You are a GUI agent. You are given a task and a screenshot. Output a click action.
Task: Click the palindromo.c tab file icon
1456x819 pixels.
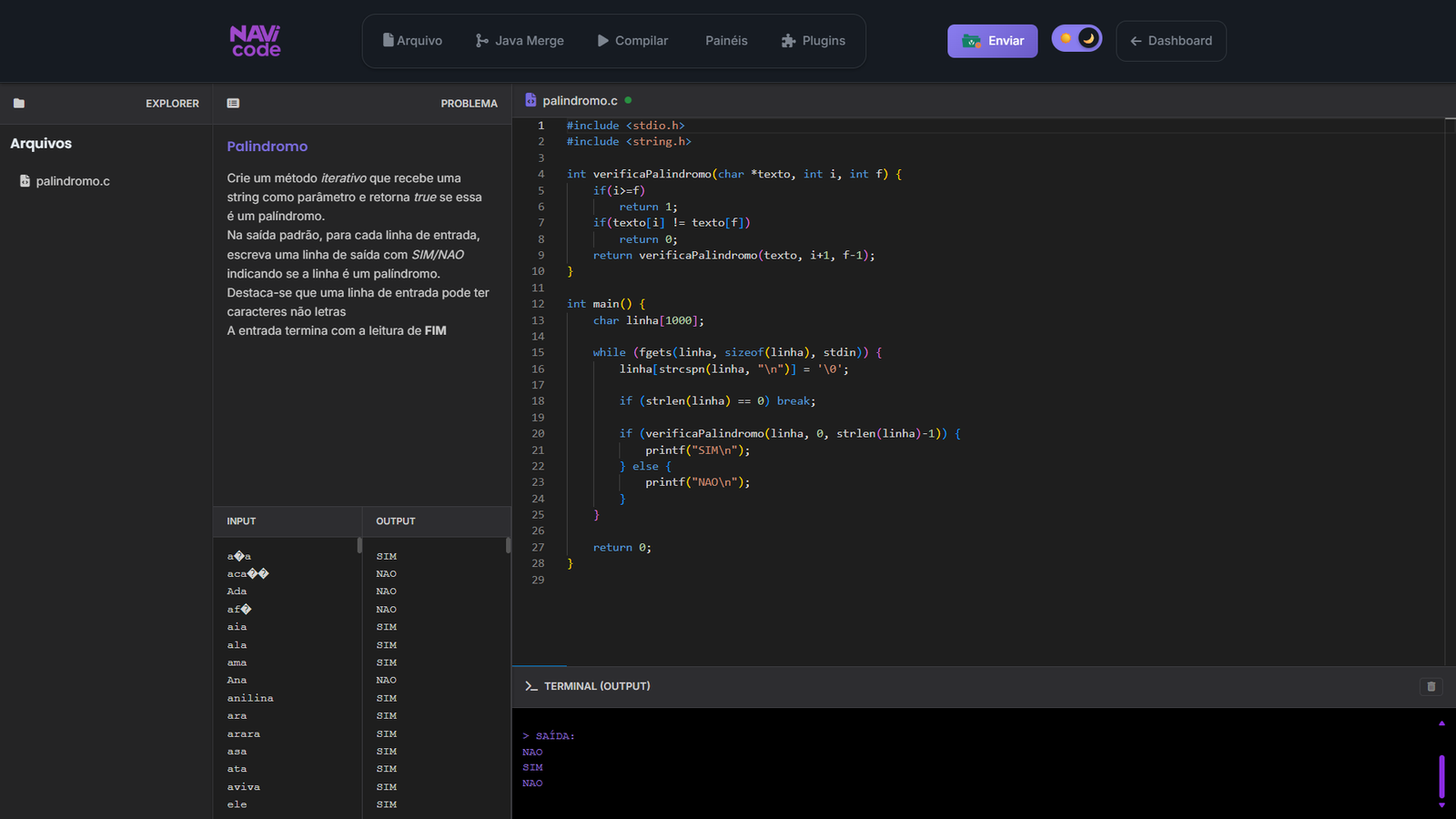531,100
